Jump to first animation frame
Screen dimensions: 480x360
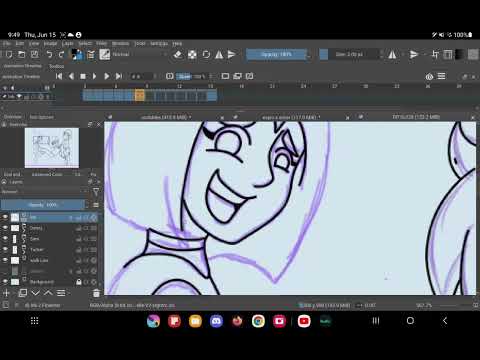tap(59, 76)
